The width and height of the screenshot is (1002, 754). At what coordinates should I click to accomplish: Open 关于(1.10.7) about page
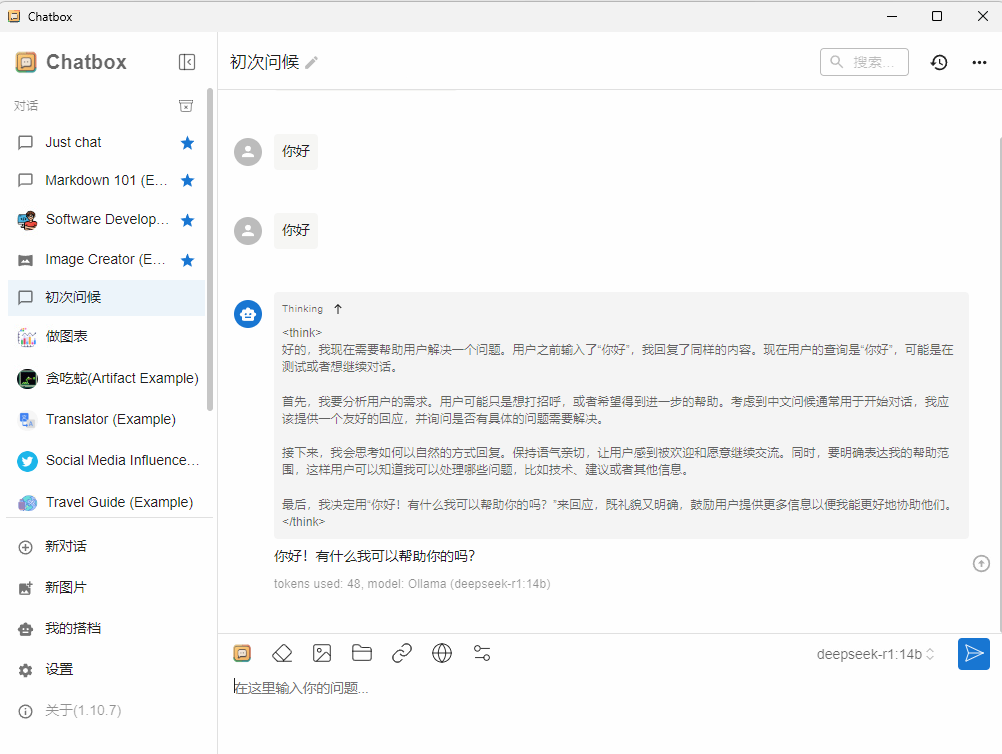(x=106, y=711)
